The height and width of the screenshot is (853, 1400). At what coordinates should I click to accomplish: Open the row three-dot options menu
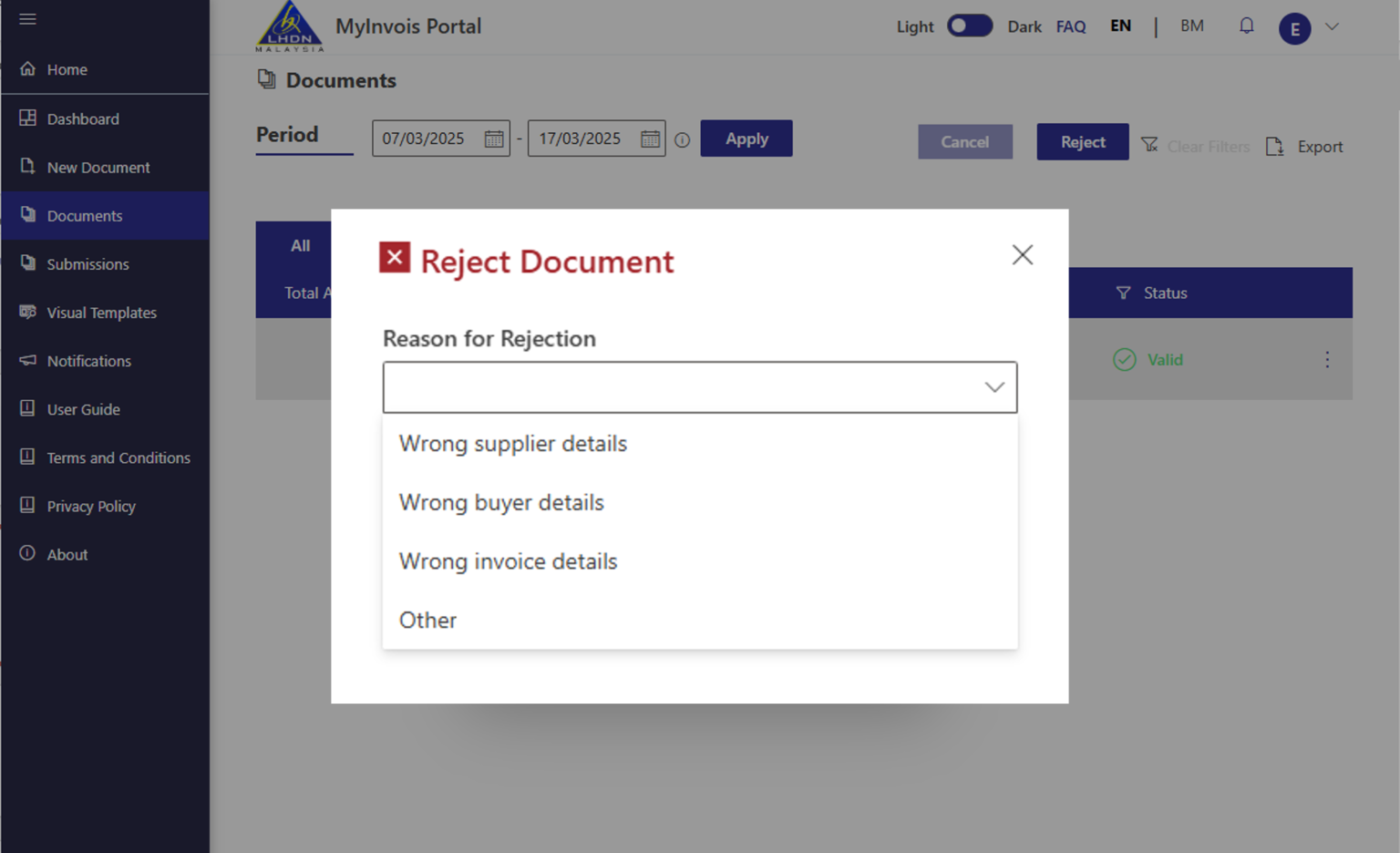click(x=1327, y=359)
